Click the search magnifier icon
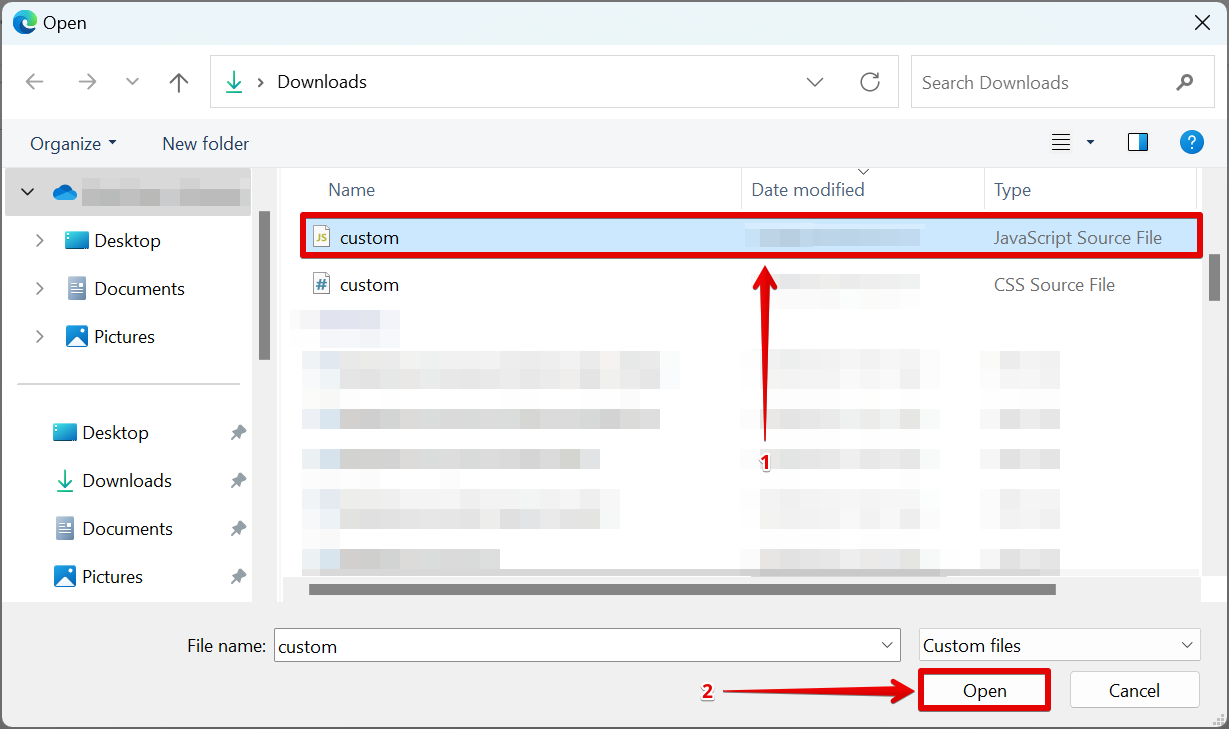 [1185, 82]
